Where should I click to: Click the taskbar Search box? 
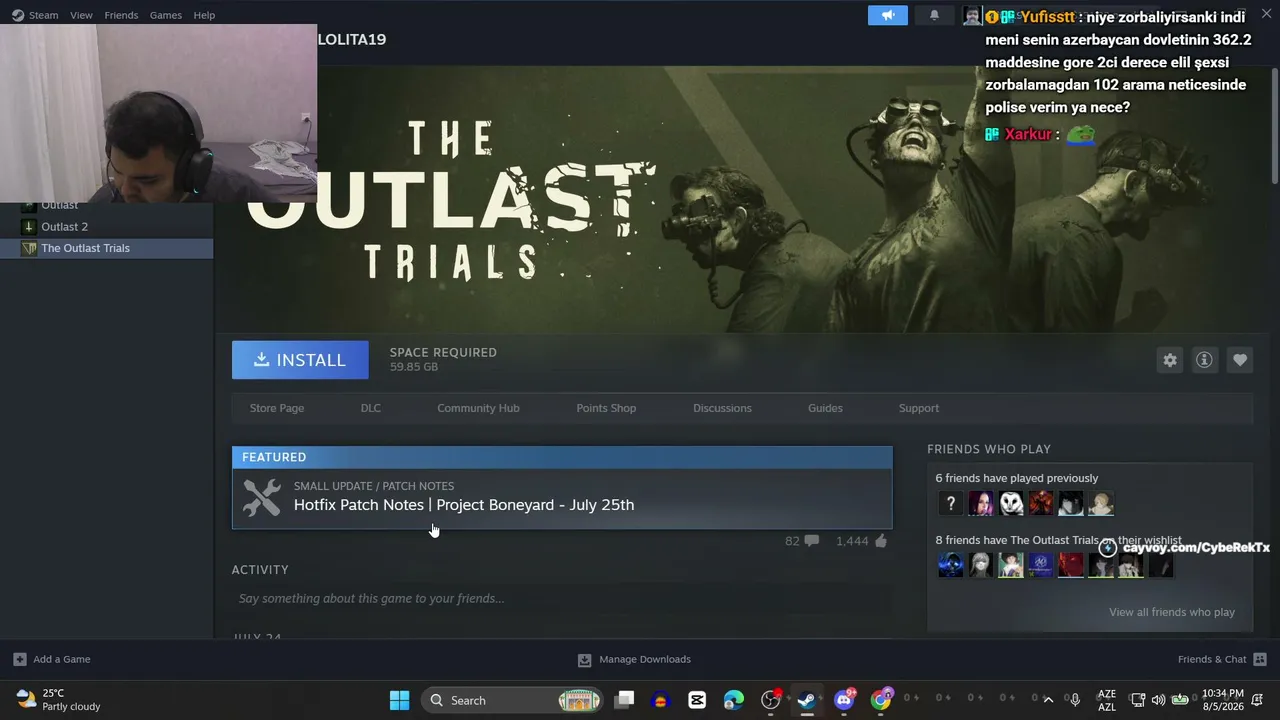512,700
